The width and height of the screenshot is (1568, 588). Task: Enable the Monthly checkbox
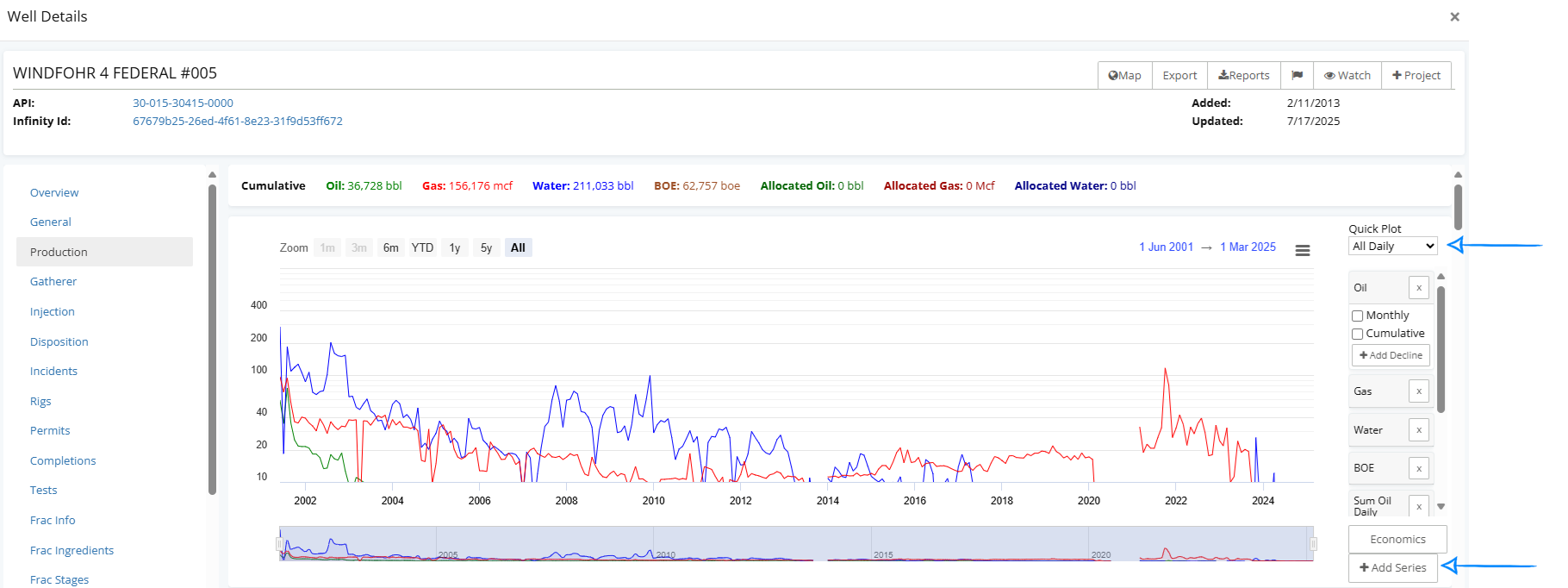(x=1358, y=316)
